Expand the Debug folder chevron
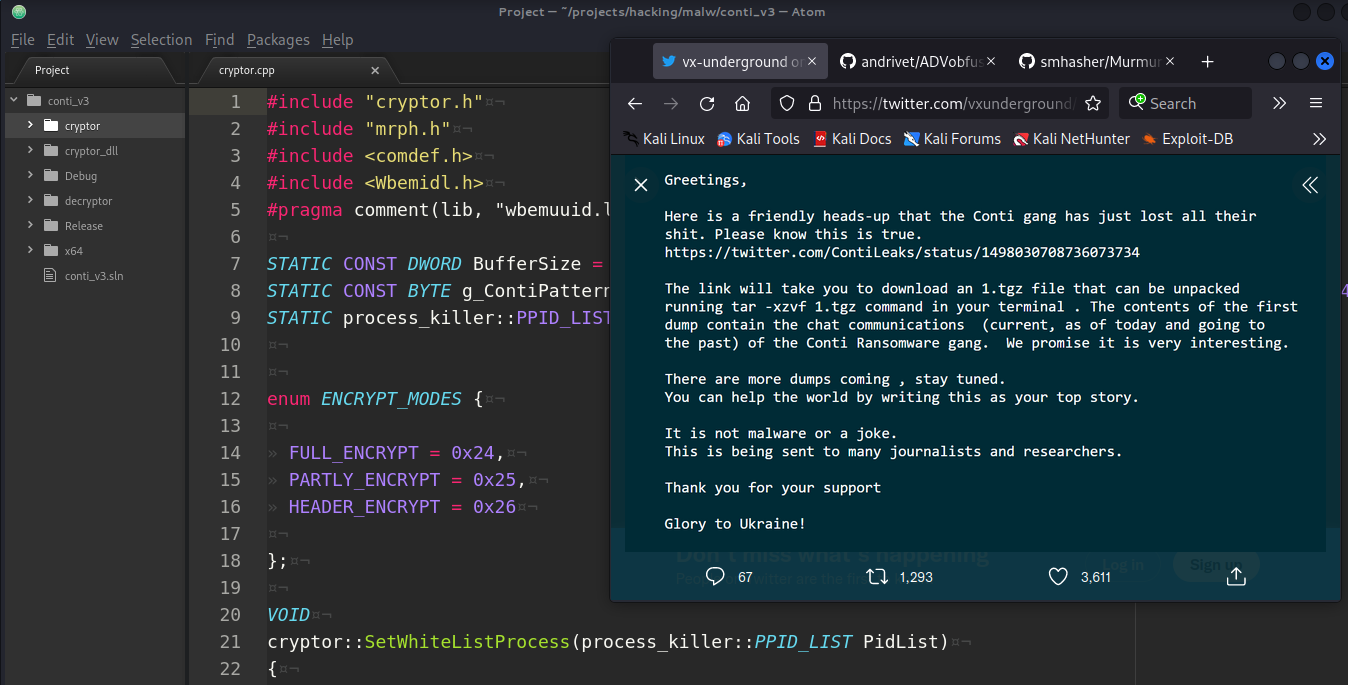 coord(31,176)
